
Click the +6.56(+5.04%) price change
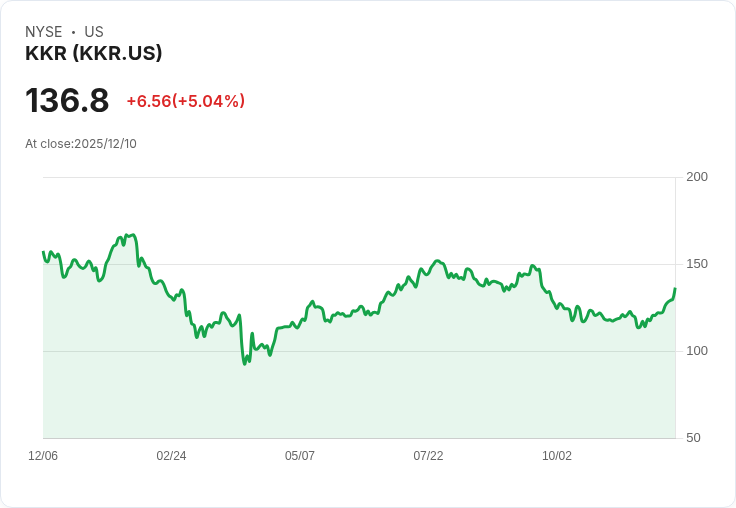(185, 101)
